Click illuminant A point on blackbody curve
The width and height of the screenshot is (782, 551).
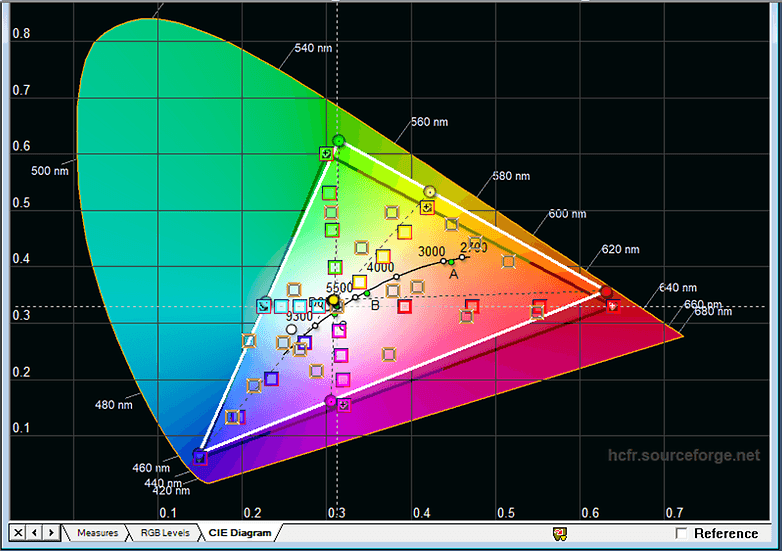pos(451,261)
